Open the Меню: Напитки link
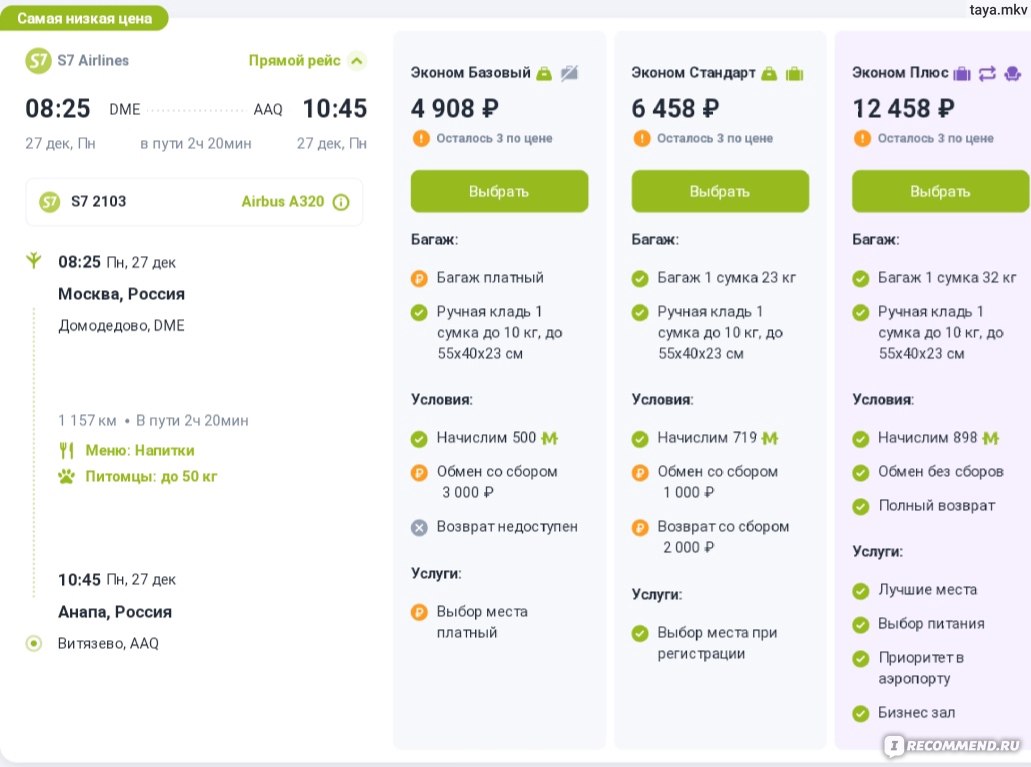 (139, 450)
